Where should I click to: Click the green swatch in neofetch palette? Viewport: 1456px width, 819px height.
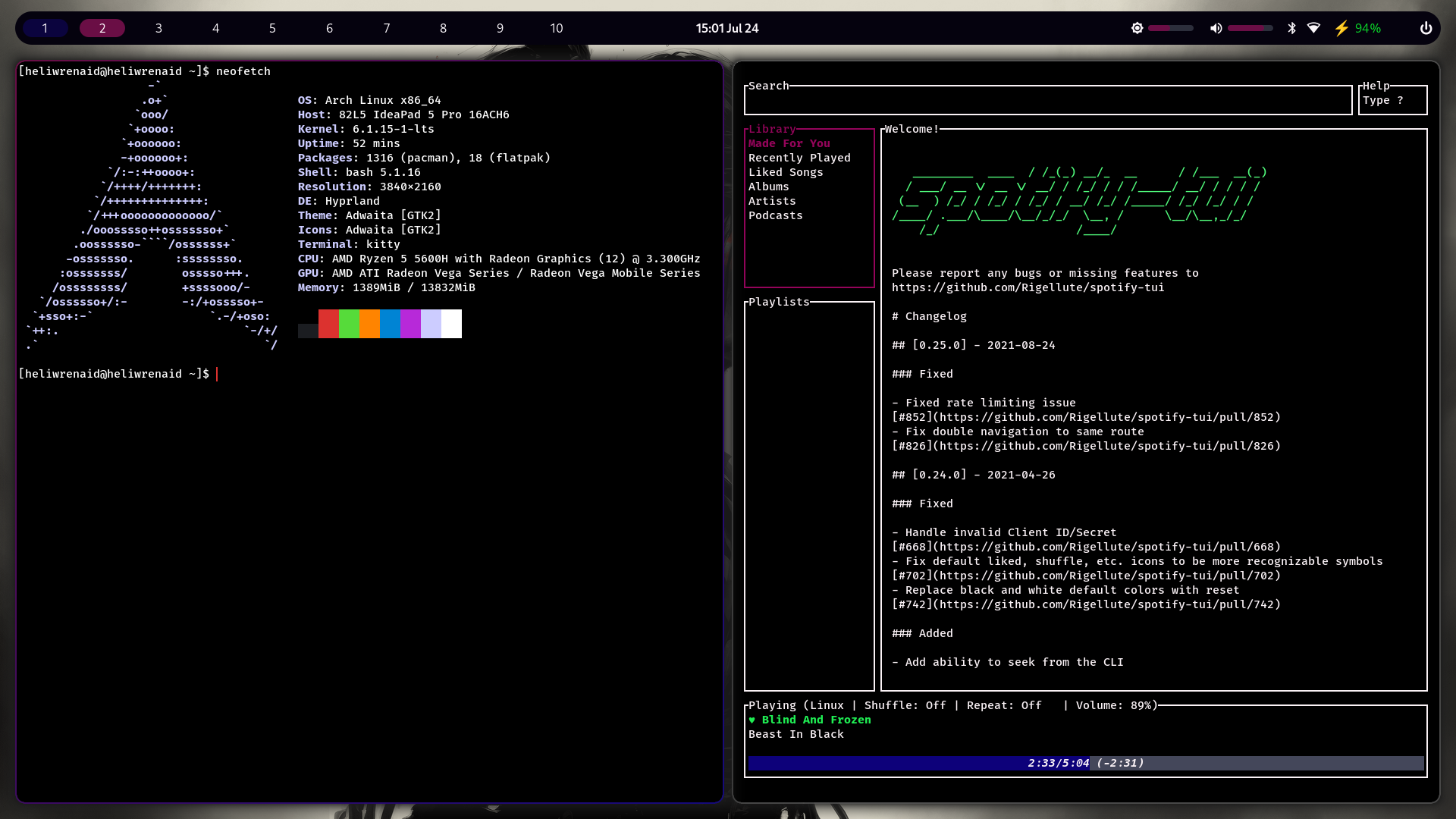[x=349, y=324]
